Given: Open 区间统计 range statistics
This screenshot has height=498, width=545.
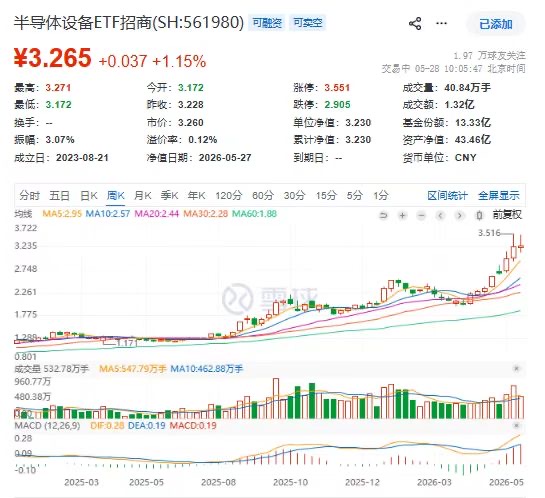Looking at the screenshot, I should click(447, 195).
